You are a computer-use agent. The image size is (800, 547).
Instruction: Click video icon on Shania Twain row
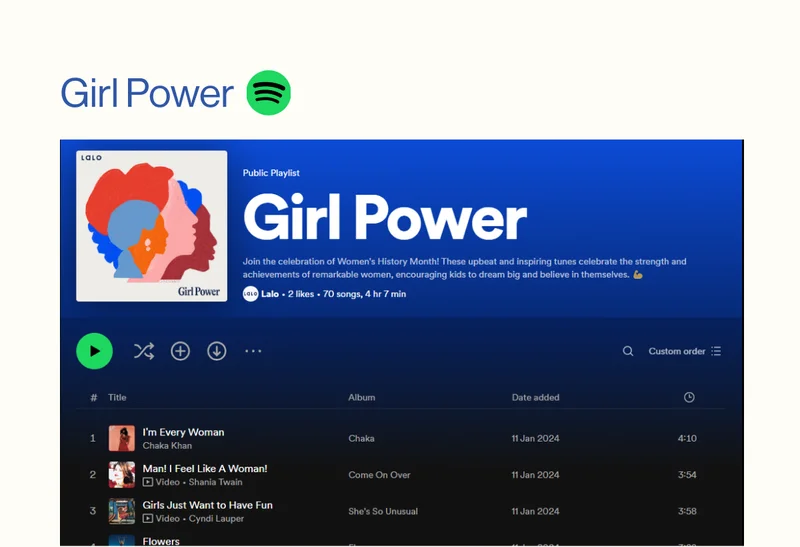[x=147, y=482]
